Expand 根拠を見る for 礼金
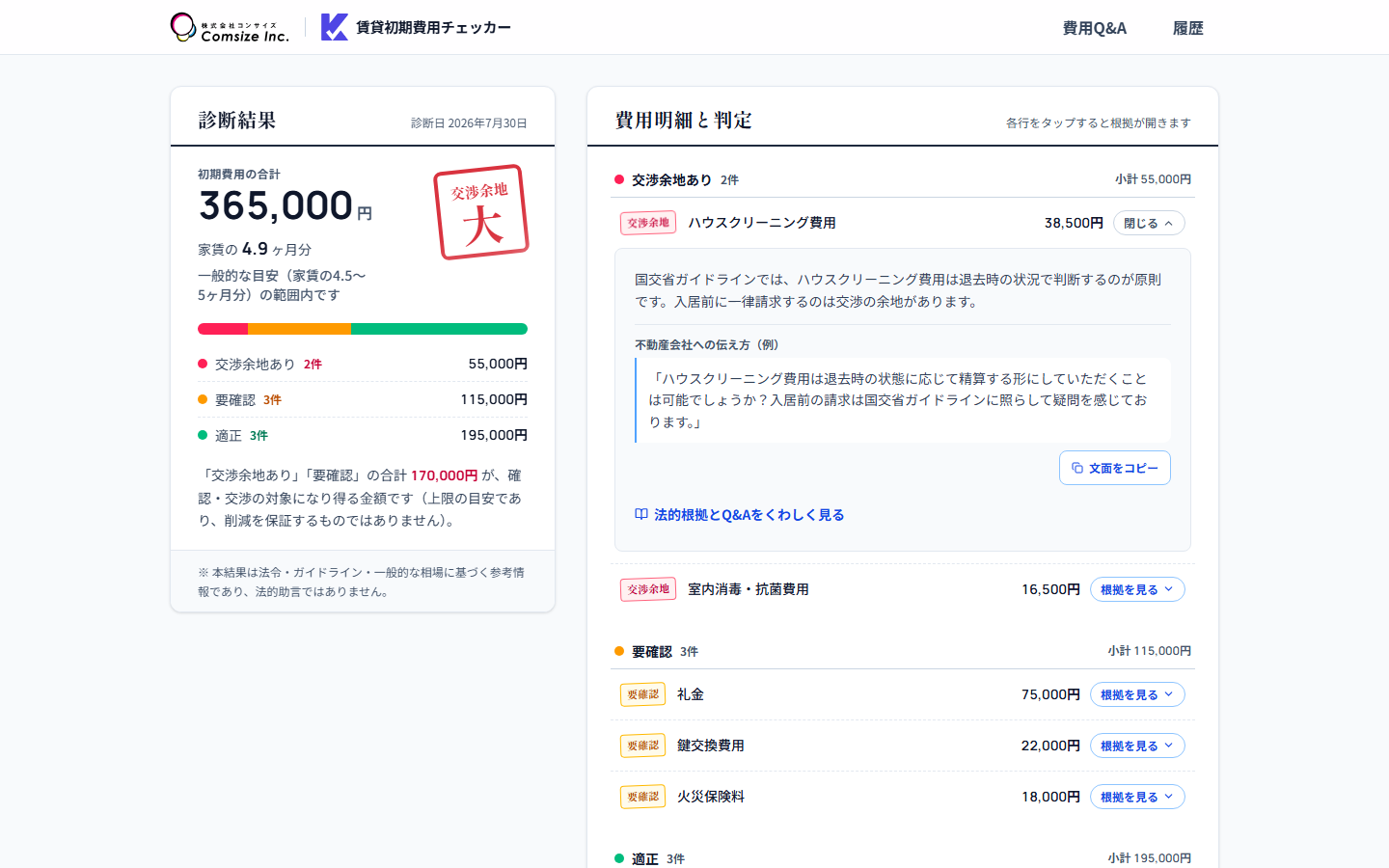Viewport: 1389px width, 868px height. tap(1137, 694)
